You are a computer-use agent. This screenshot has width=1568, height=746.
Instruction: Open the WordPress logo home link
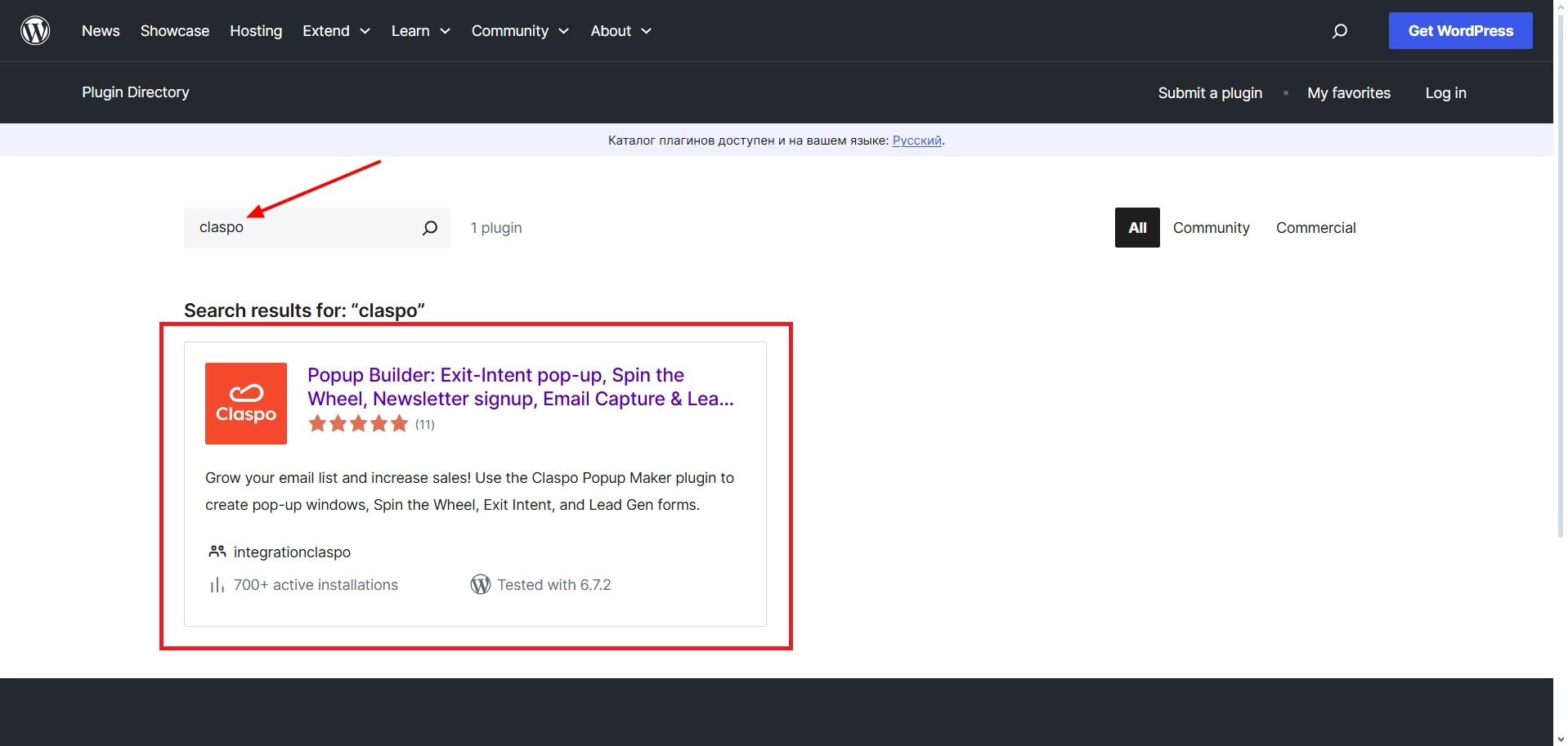point(35,31)
